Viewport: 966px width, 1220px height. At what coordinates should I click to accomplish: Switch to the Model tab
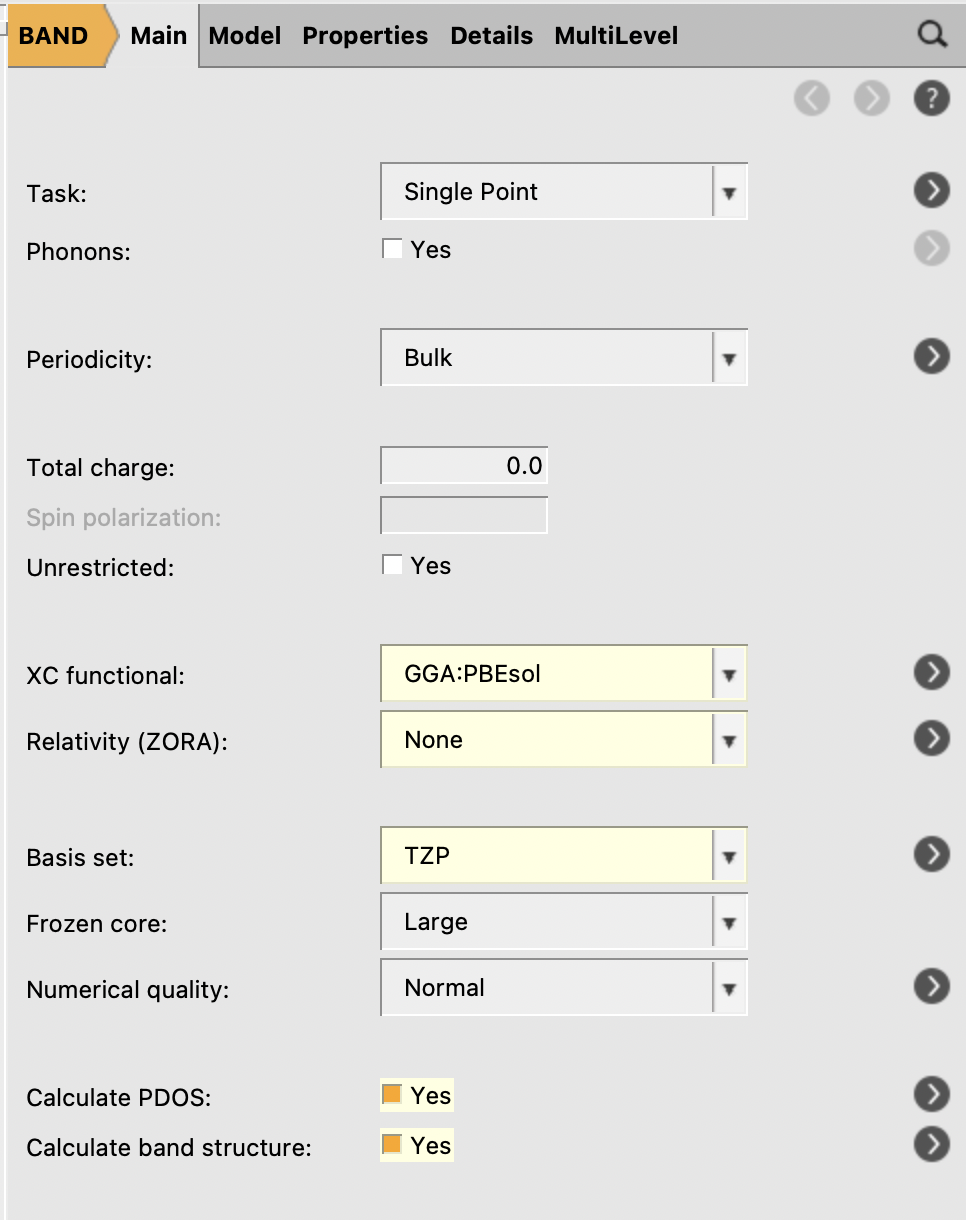click(244, 35)
